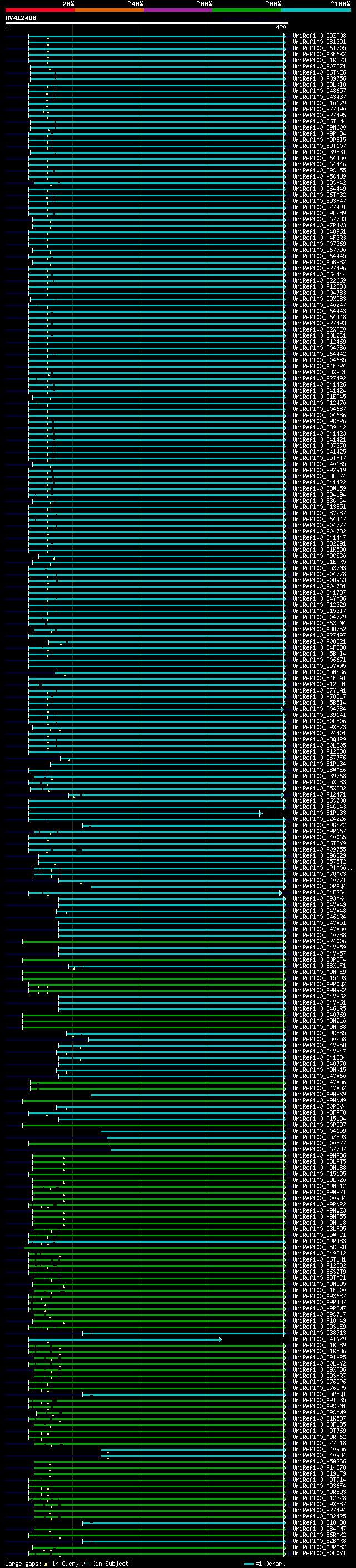Select the UniRef100_A9PEI5 label

(x=319, y=140)
